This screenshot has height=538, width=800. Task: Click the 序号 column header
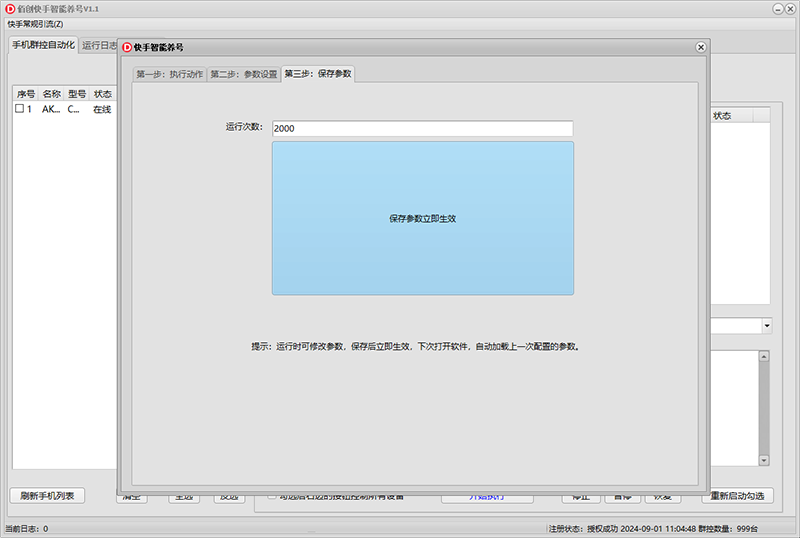26,94
